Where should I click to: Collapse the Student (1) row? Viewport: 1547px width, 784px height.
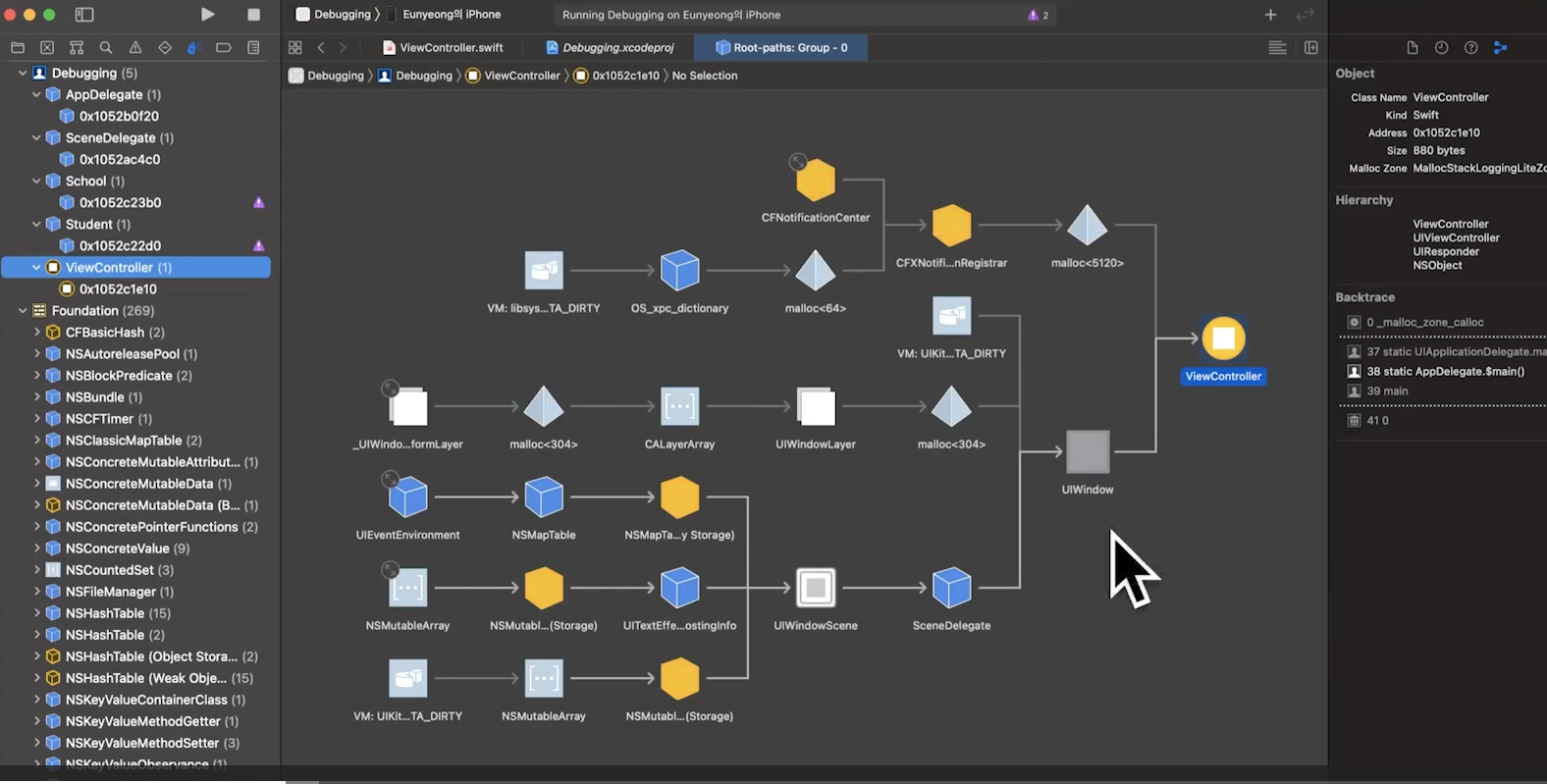pyautogui.click(x=36, y=224)
